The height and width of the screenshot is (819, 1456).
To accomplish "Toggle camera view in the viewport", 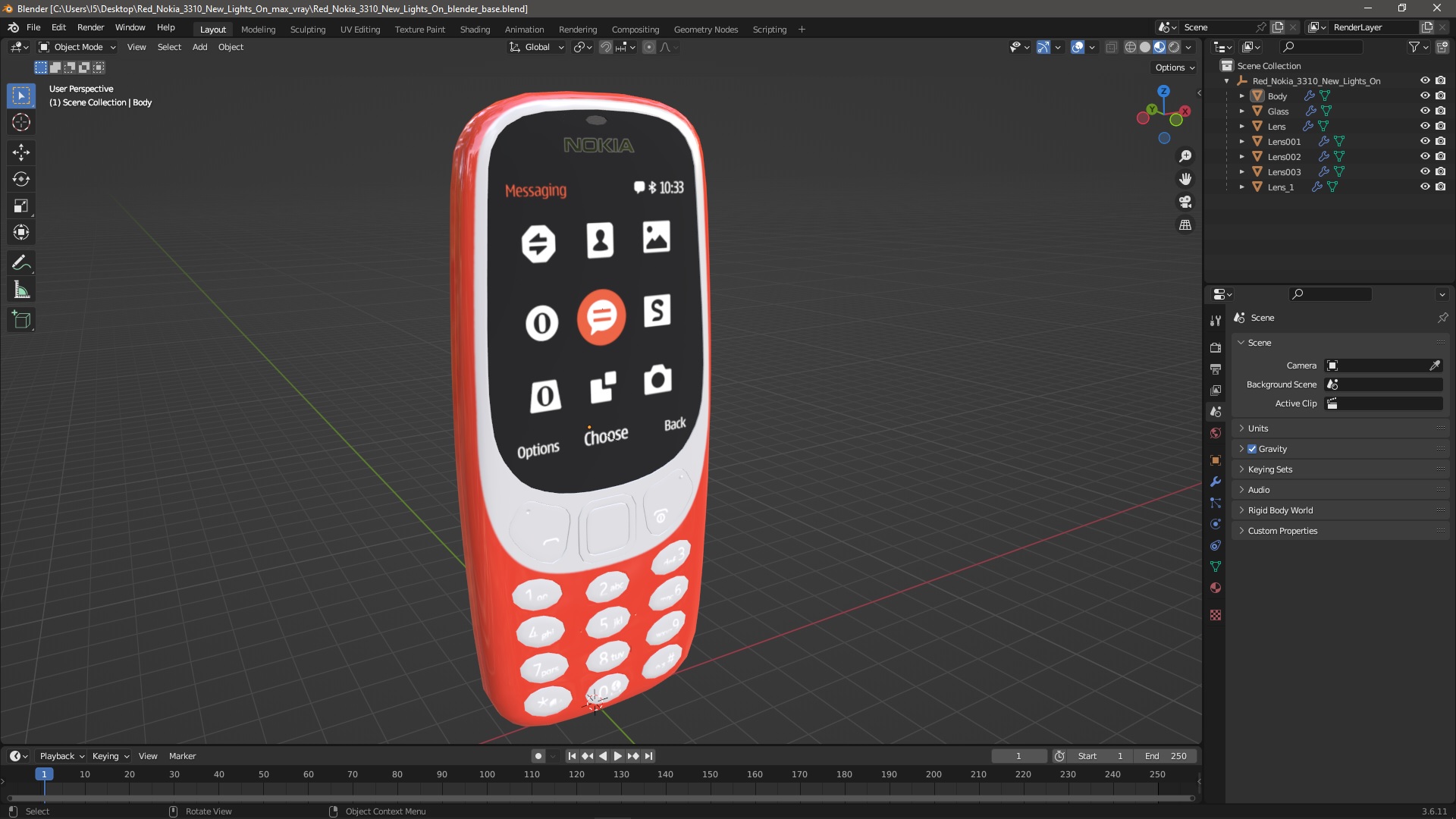I will 1185,202.
